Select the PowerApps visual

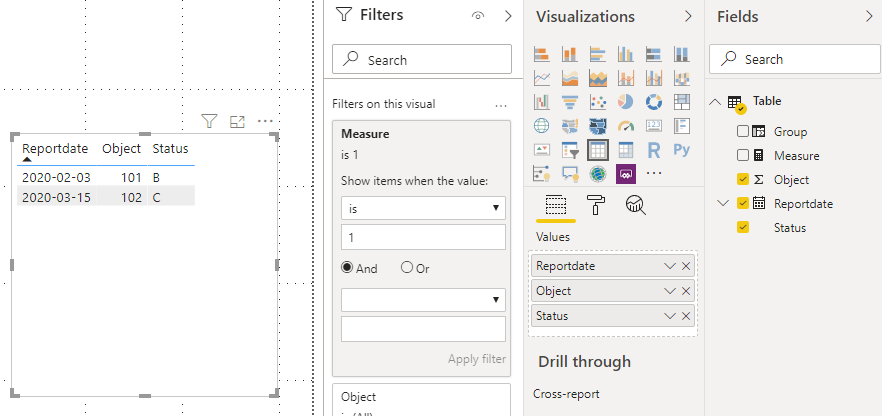[626, 174]
